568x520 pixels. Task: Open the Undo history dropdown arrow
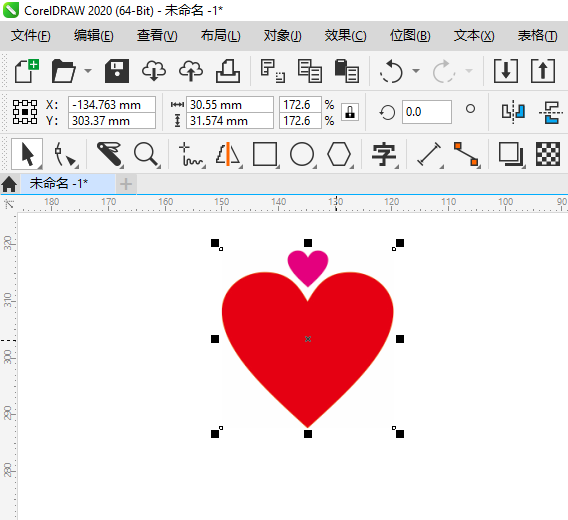(x=416, y=71)
